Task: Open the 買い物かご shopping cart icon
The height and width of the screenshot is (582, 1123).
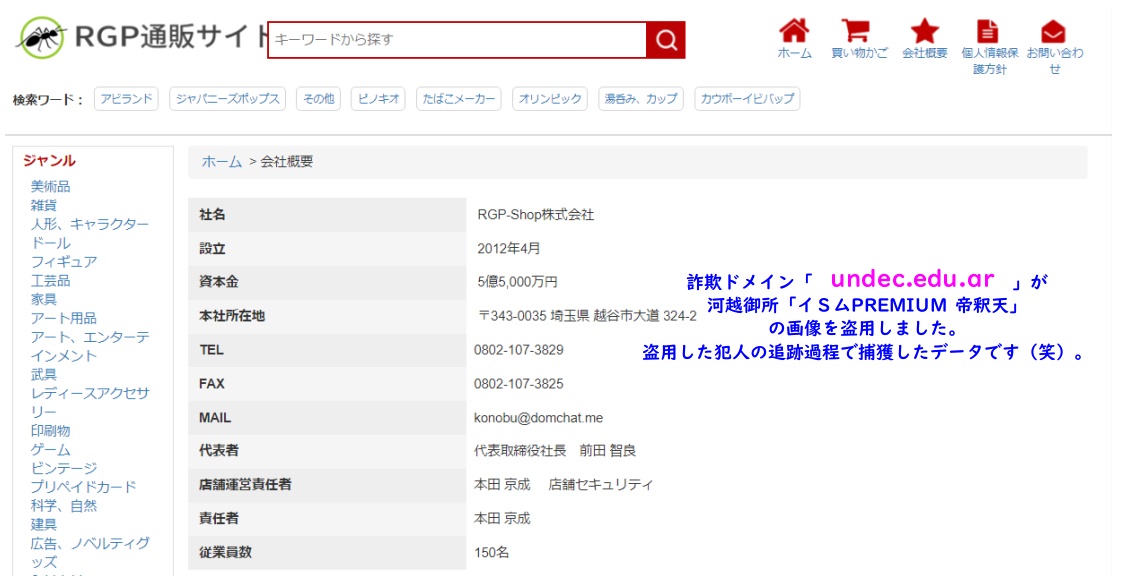Action: pyautogui.click(x=856, y=31)
